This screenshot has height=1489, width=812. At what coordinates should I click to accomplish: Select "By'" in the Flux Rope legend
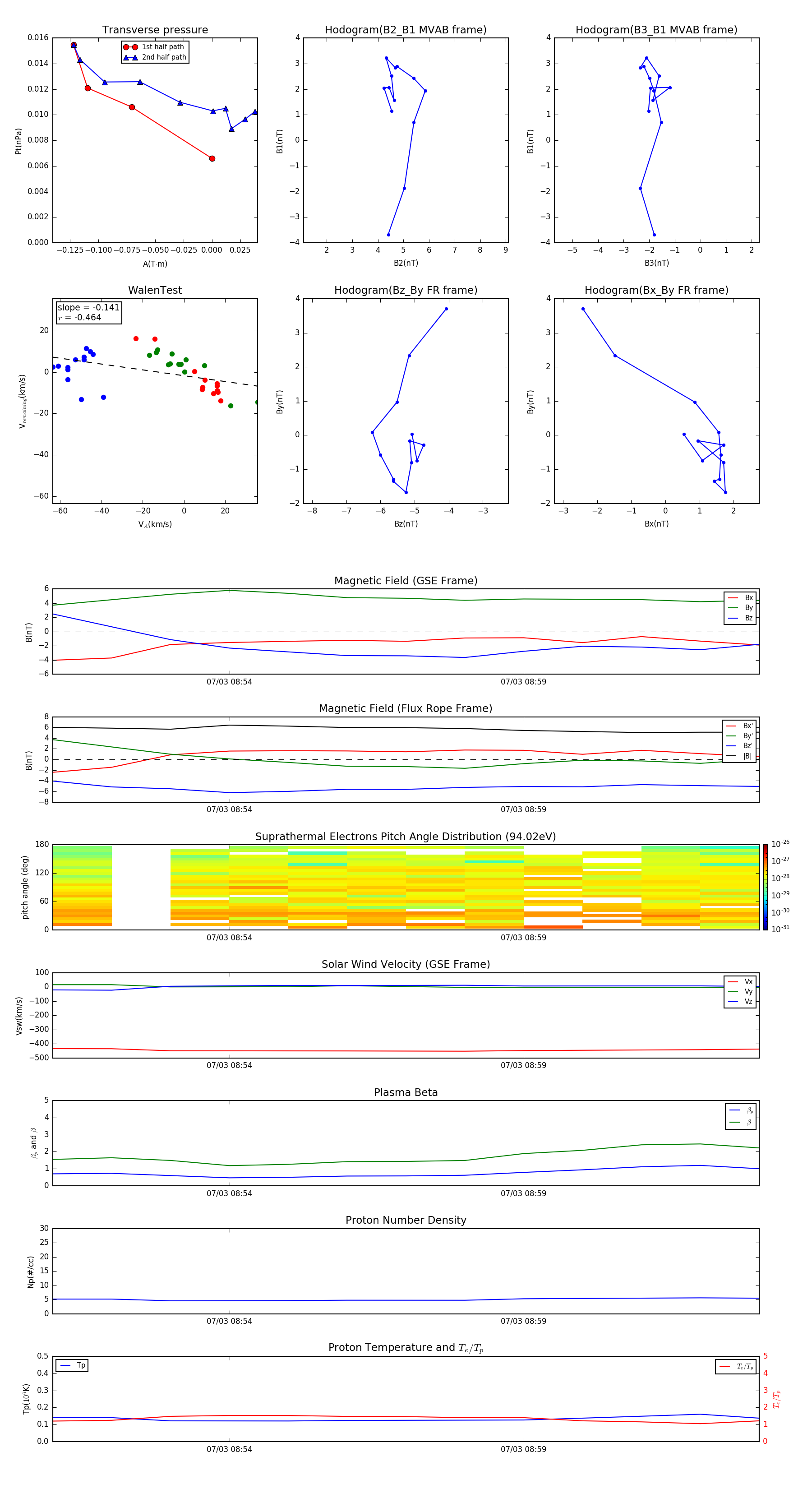coord(740,736)
